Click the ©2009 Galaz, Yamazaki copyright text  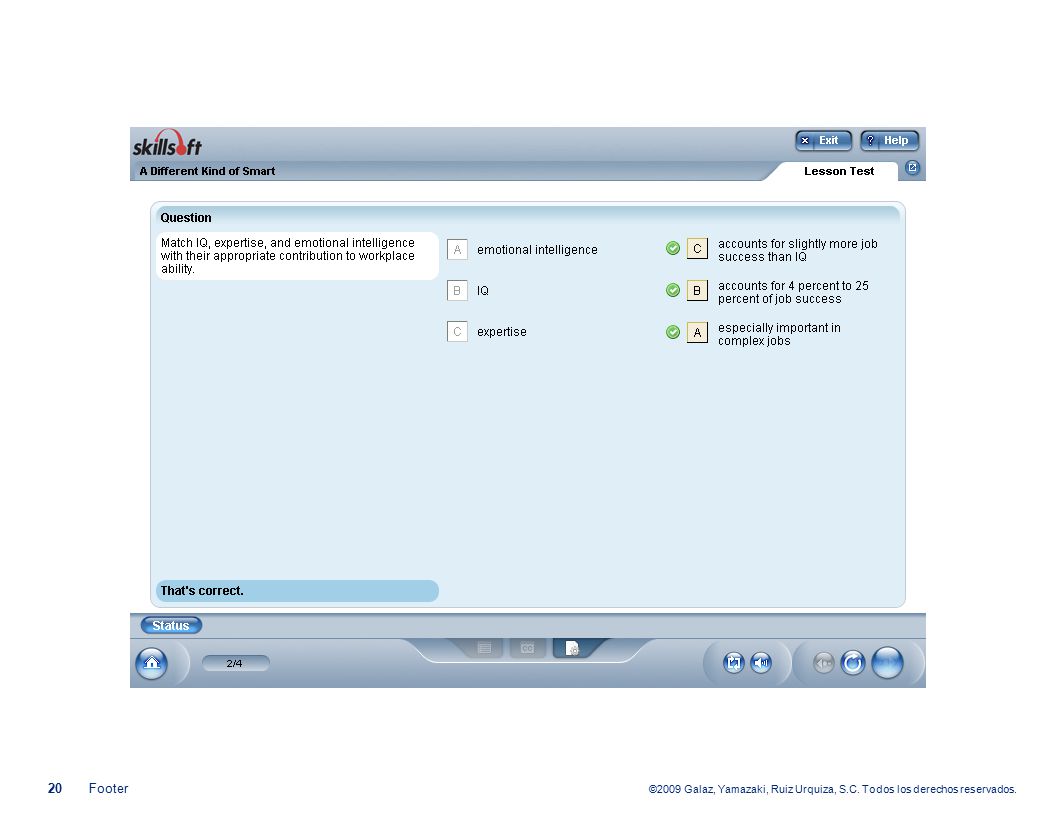tap(832, 789)
